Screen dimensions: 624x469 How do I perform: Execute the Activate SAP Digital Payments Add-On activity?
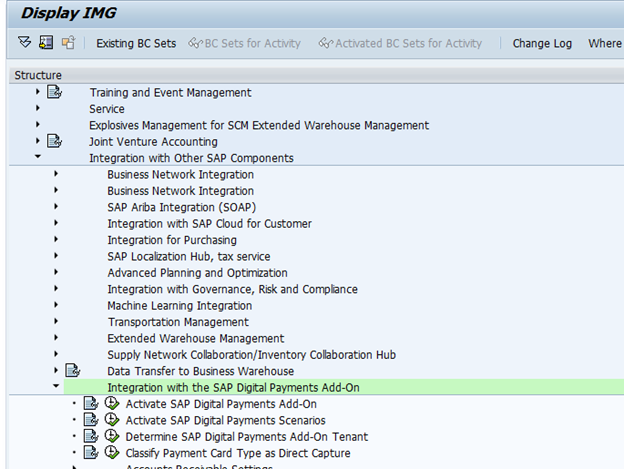tap(112, 404)
